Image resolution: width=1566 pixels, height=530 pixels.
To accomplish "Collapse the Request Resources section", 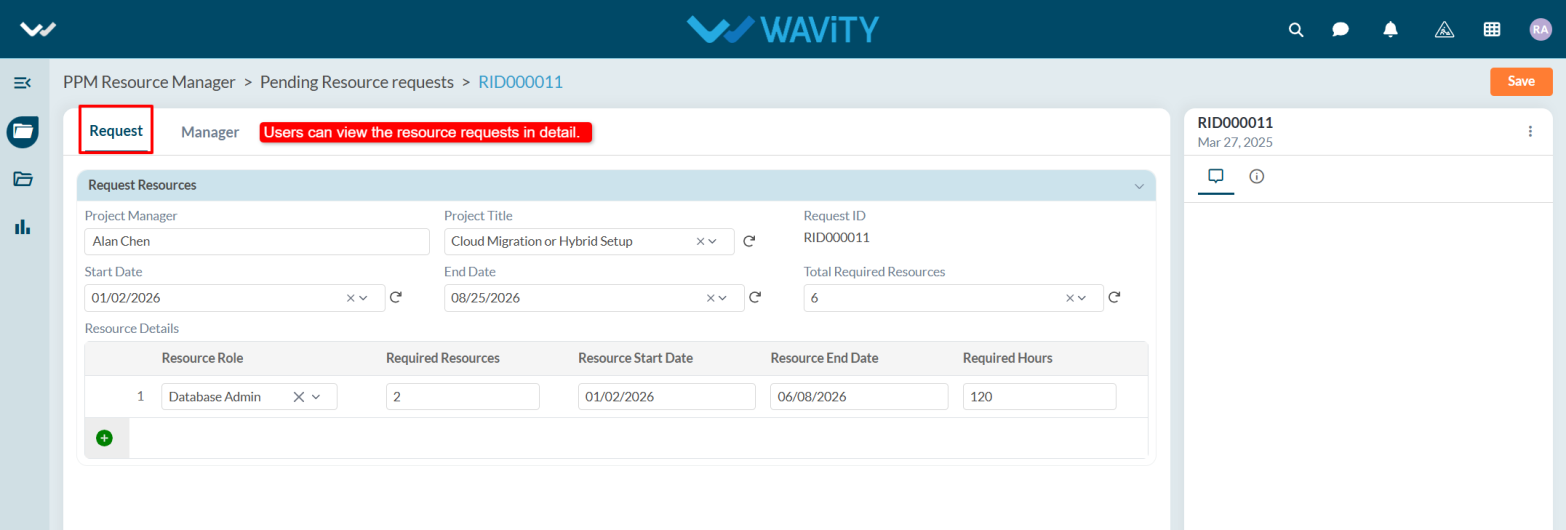I will coord(1138,186).
